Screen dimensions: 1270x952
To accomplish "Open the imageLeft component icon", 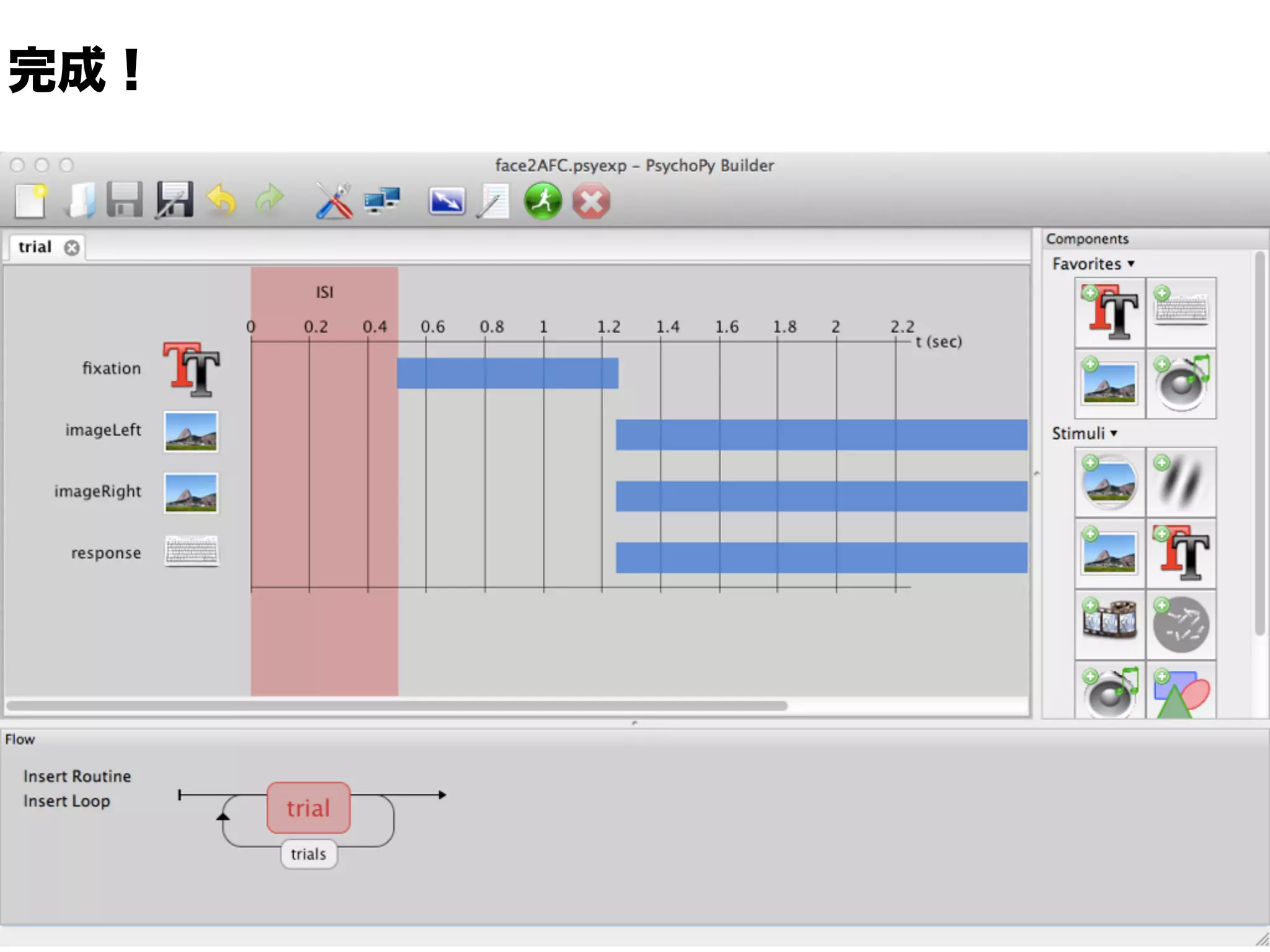I will [x=191, y=431].
